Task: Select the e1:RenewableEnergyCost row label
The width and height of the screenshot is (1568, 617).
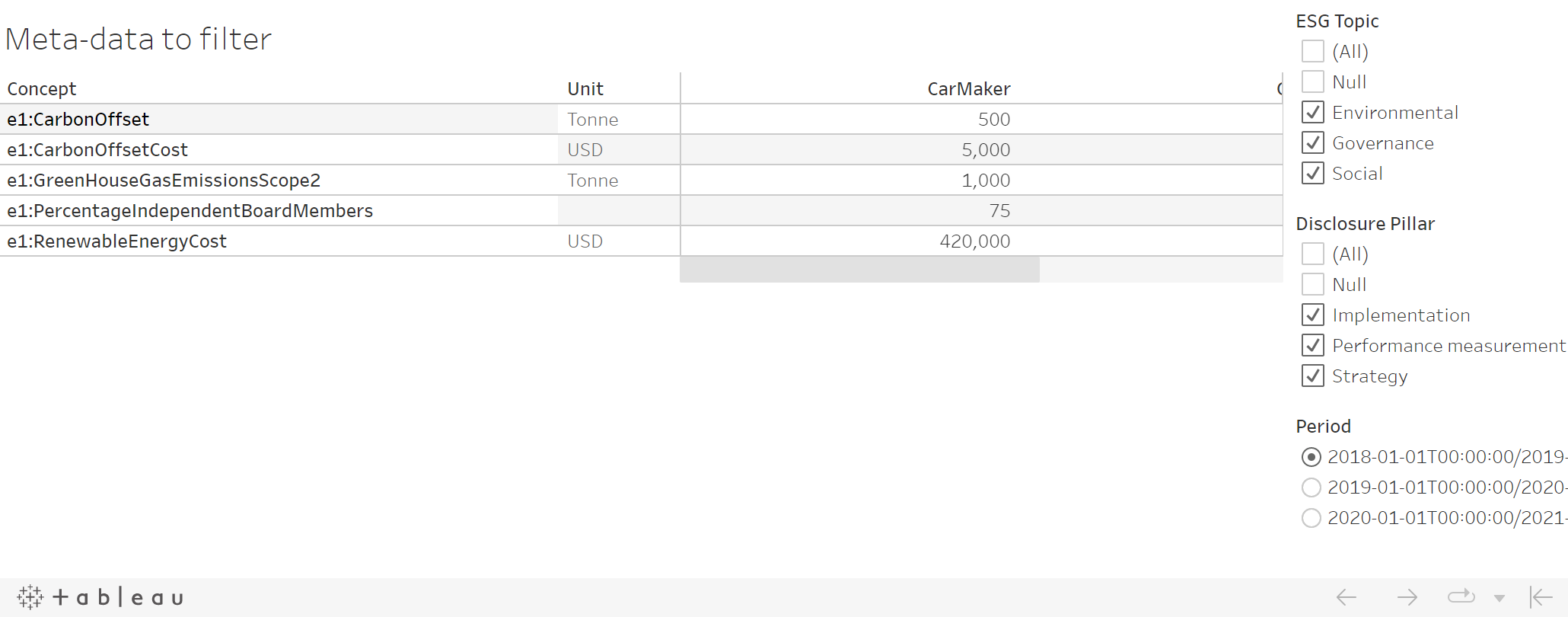Action: [x=117, y=241]
